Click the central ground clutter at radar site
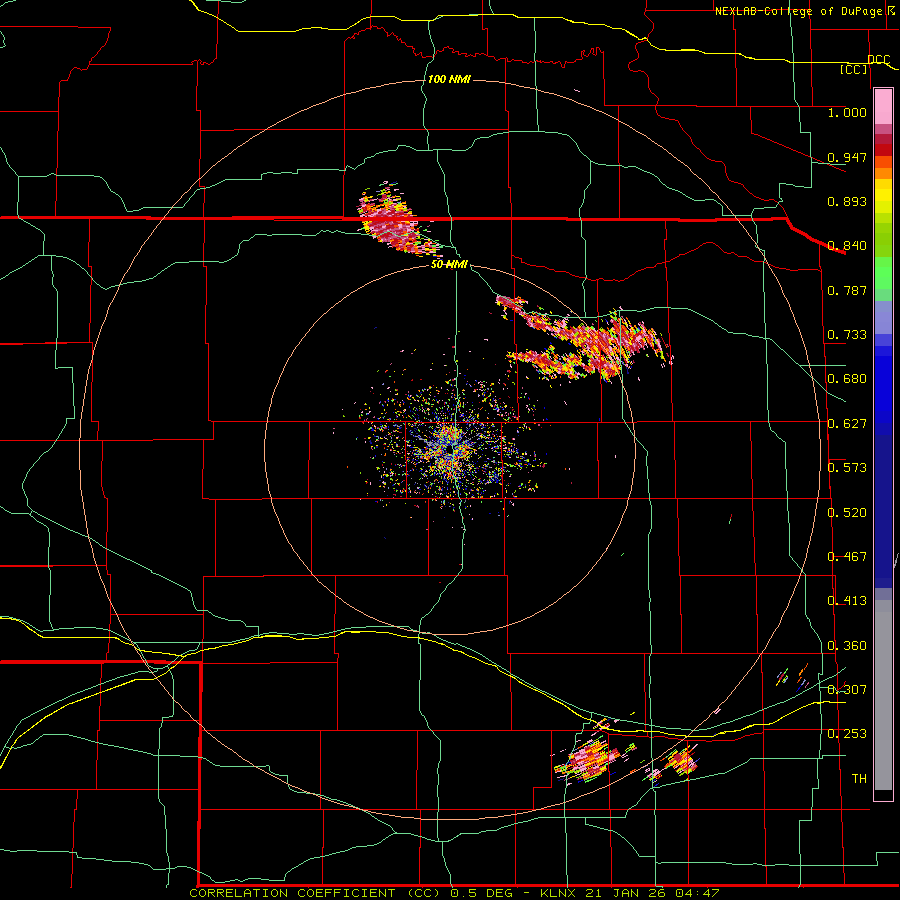Screen dimensions: 900x900 pos(451,448)
